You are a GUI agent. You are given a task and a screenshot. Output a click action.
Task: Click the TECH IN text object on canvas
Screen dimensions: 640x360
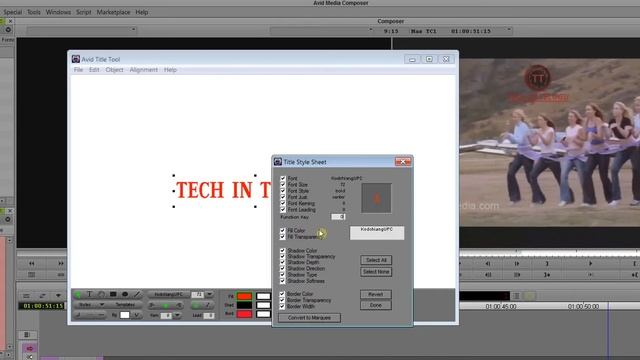223,191
